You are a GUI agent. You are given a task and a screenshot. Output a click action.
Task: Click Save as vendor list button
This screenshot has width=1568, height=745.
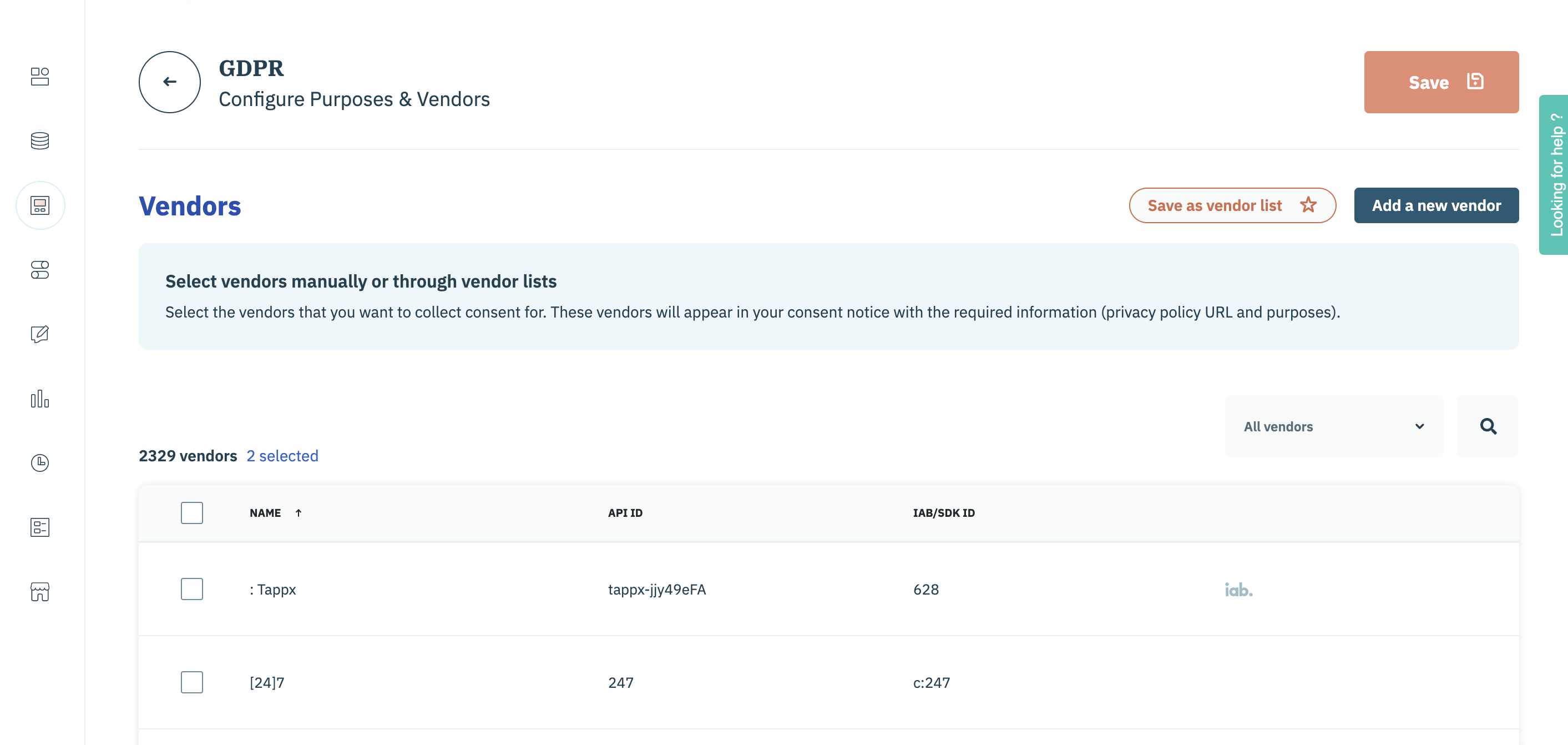1232,205
